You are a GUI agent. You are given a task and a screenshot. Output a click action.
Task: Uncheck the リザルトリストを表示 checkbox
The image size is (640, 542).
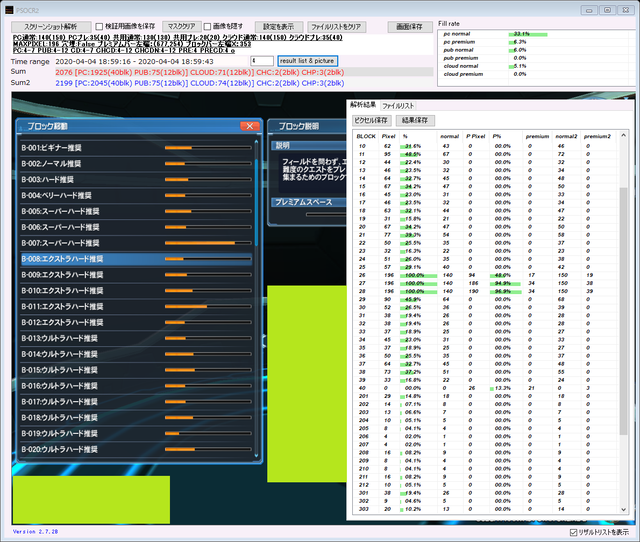coord(573,532)
